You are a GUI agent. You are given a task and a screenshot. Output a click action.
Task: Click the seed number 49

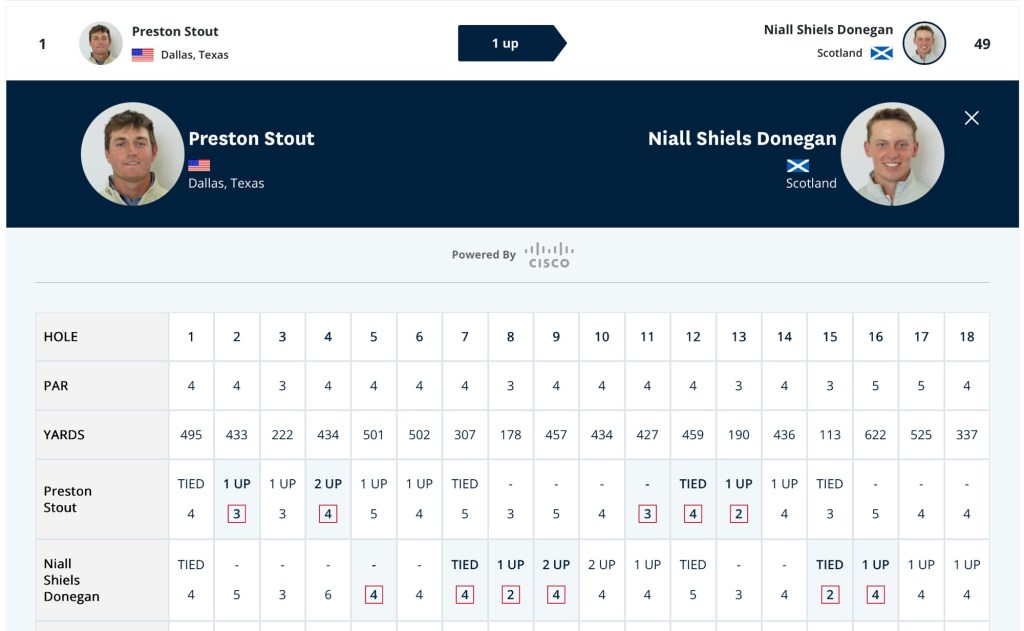tap(982, 44)
